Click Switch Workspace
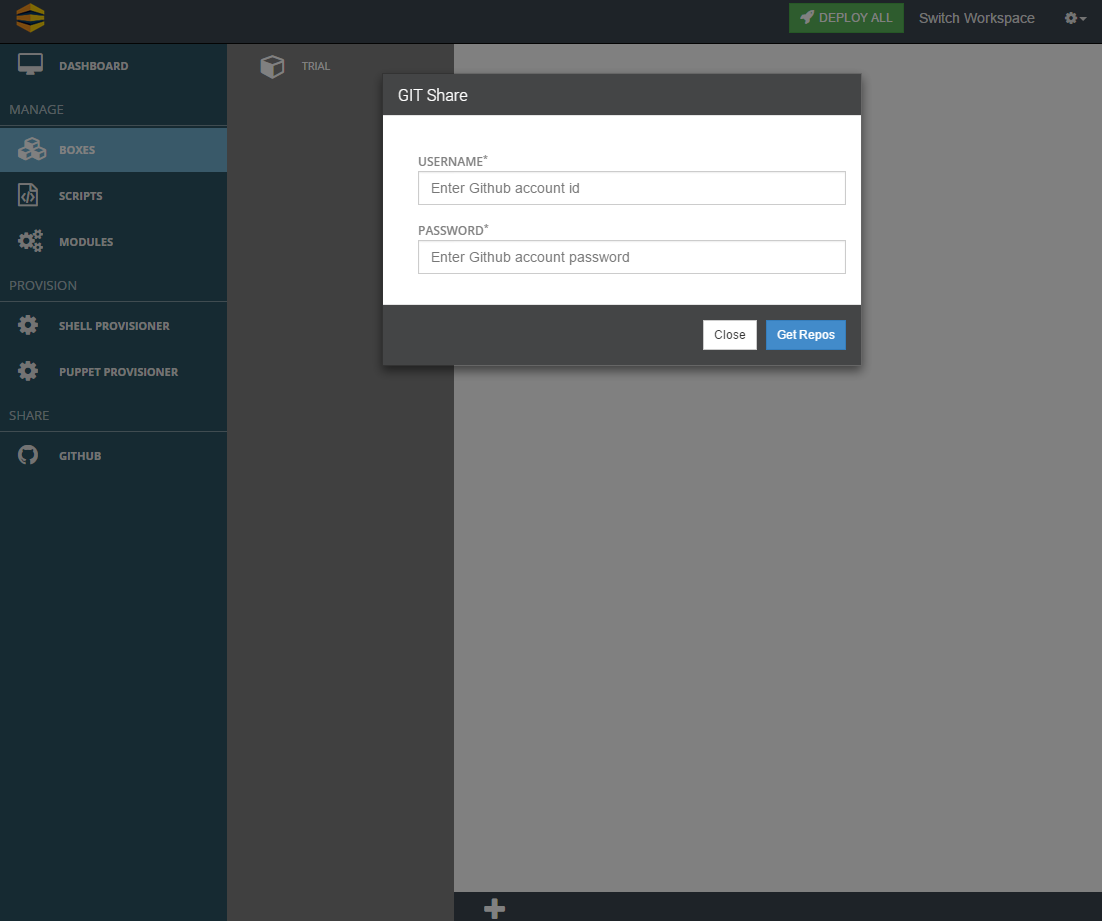 (976, 17)
